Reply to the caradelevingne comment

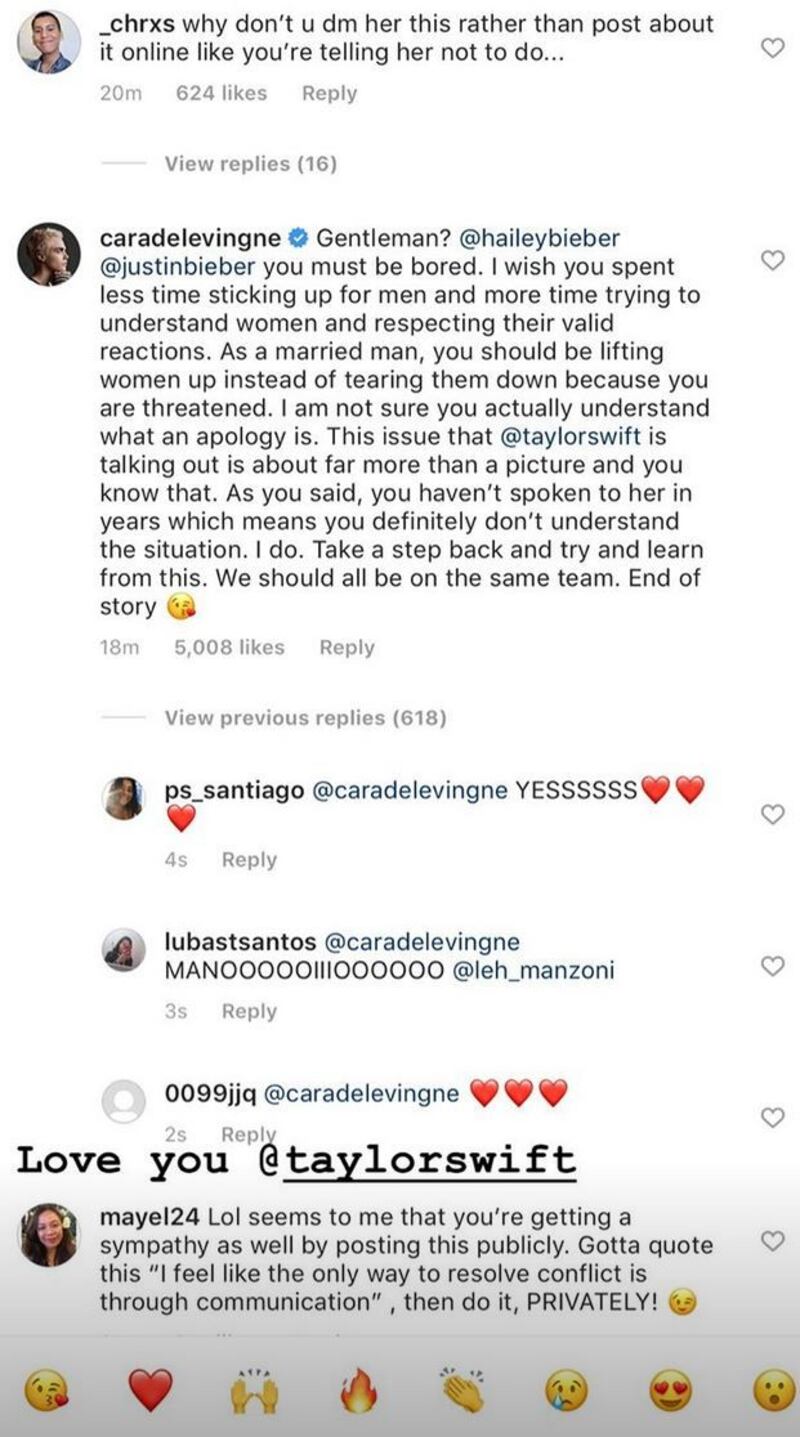[x=347, y=647]
